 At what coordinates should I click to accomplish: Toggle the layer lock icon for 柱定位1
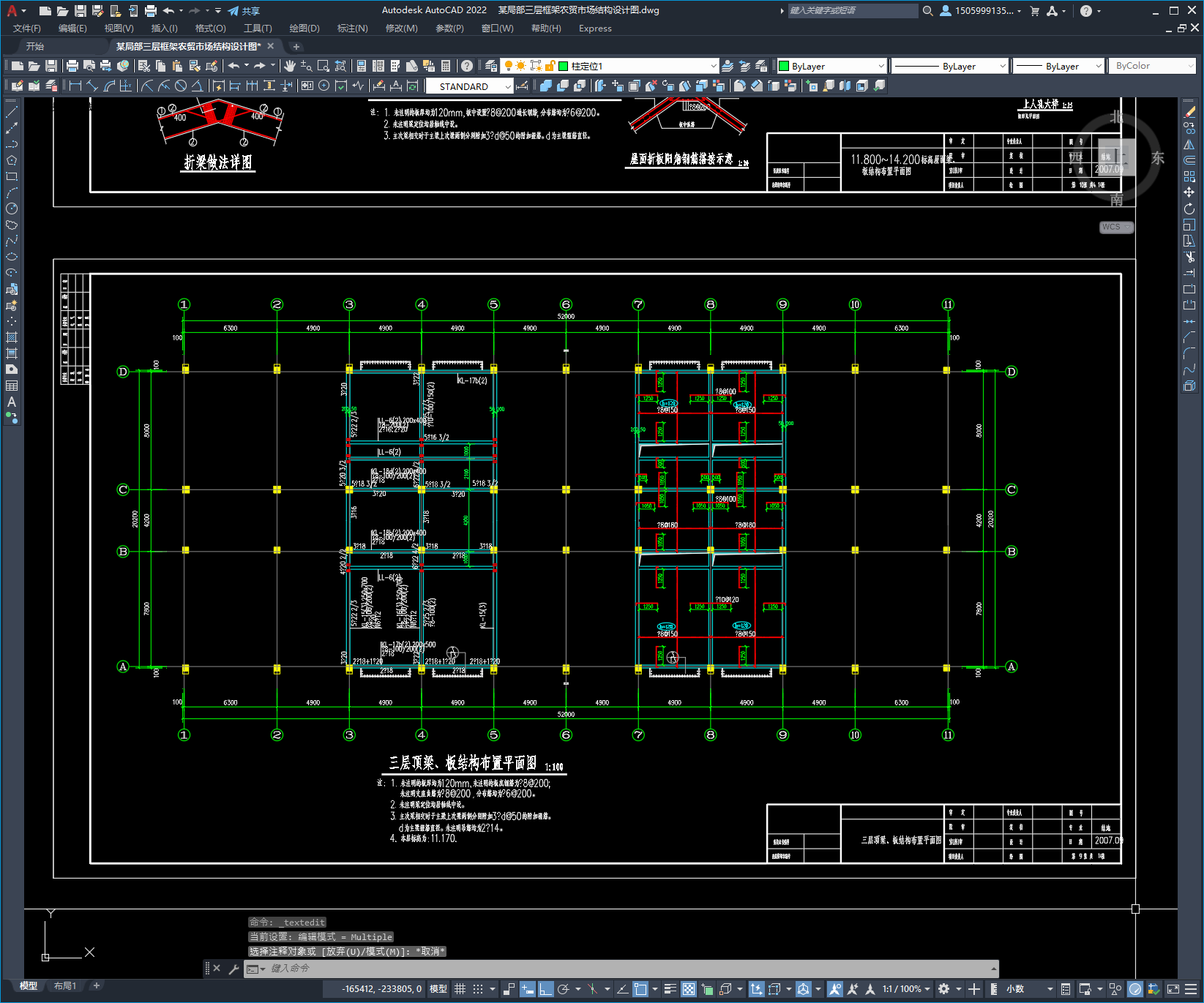click(550, 66)
